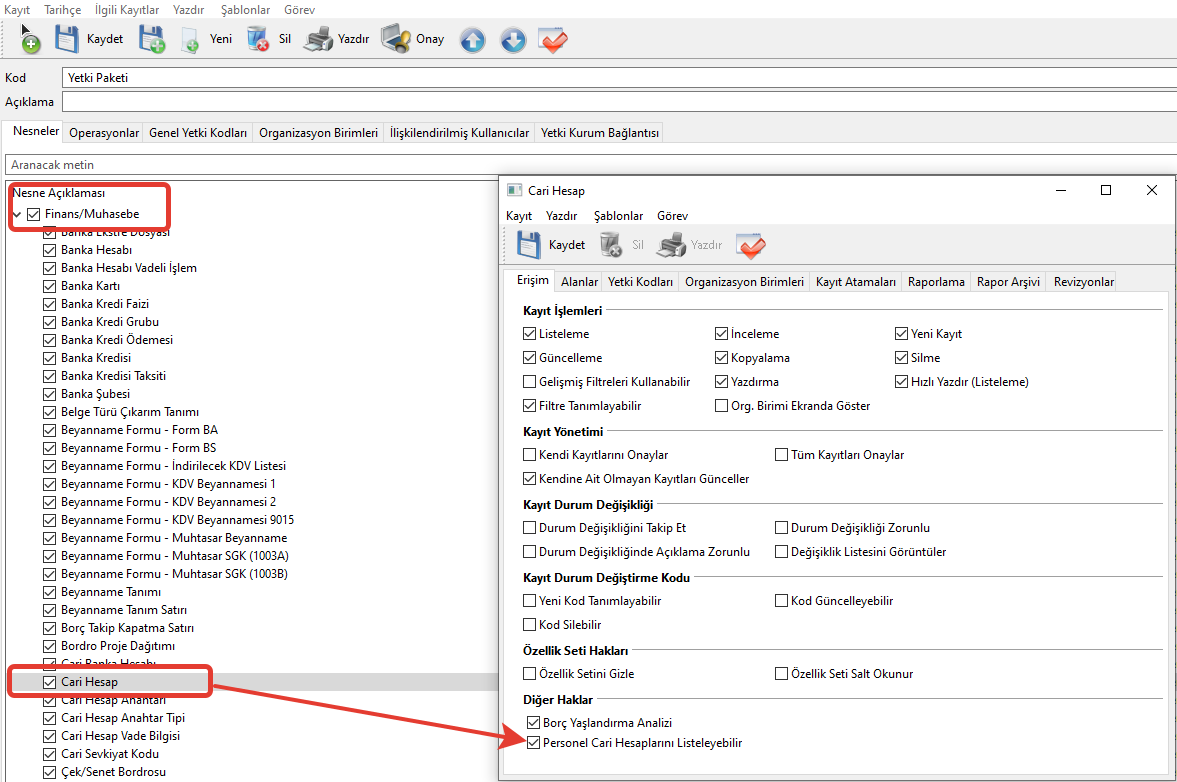
Task: Click the Onay approval icon
Action: [x=396, y=40]
